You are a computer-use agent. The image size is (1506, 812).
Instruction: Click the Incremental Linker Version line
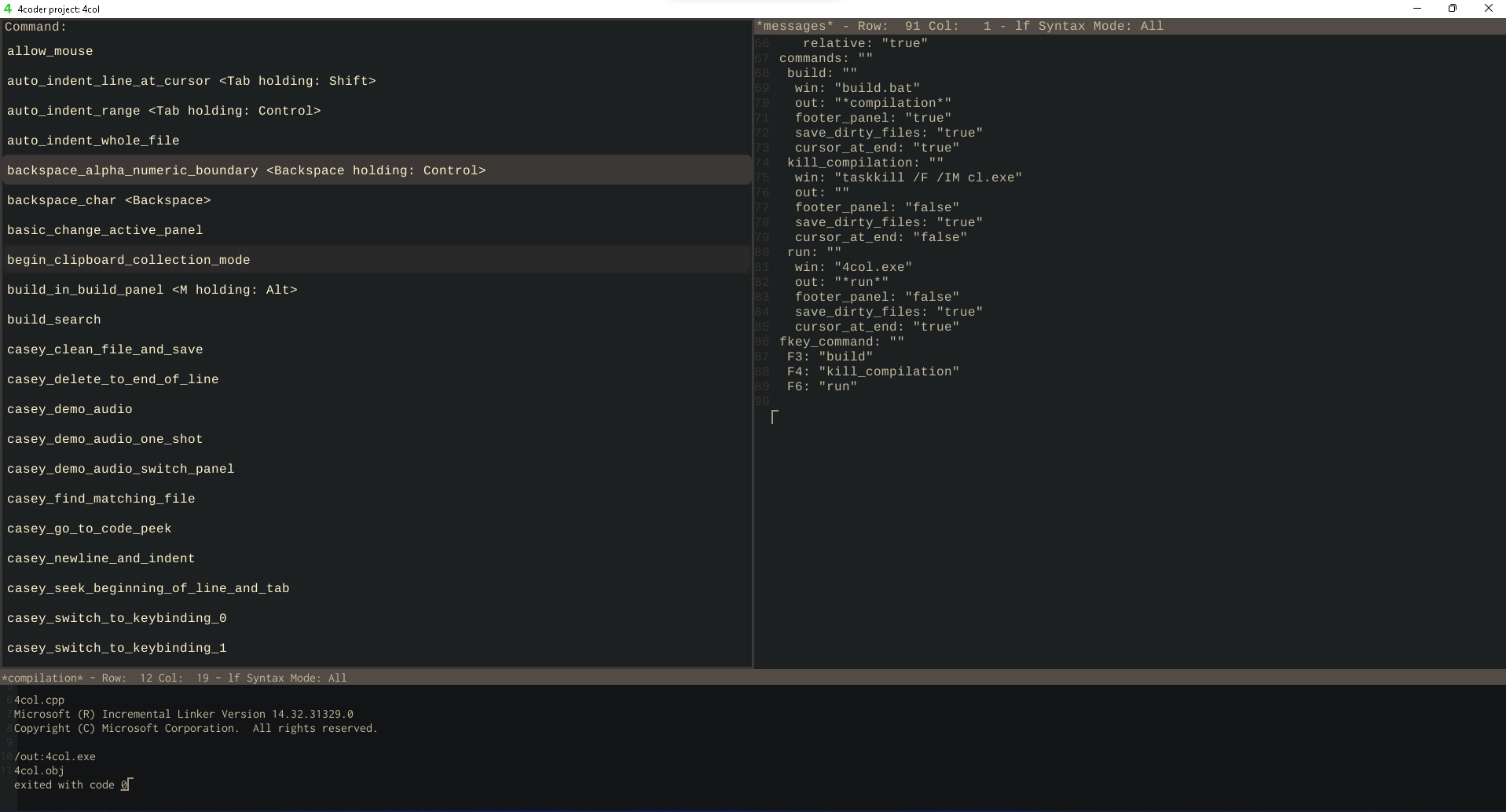[x=184, y=714]
